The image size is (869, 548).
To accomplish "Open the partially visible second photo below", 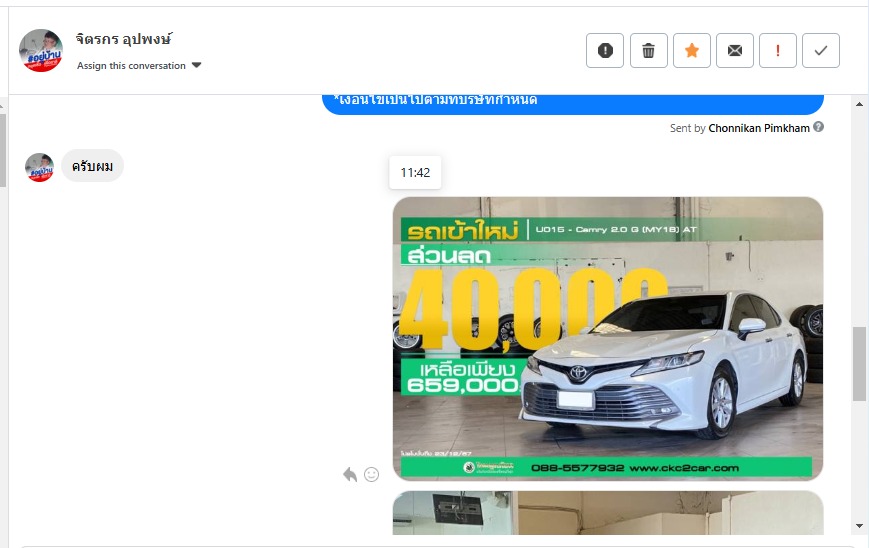I will point(608,513).
